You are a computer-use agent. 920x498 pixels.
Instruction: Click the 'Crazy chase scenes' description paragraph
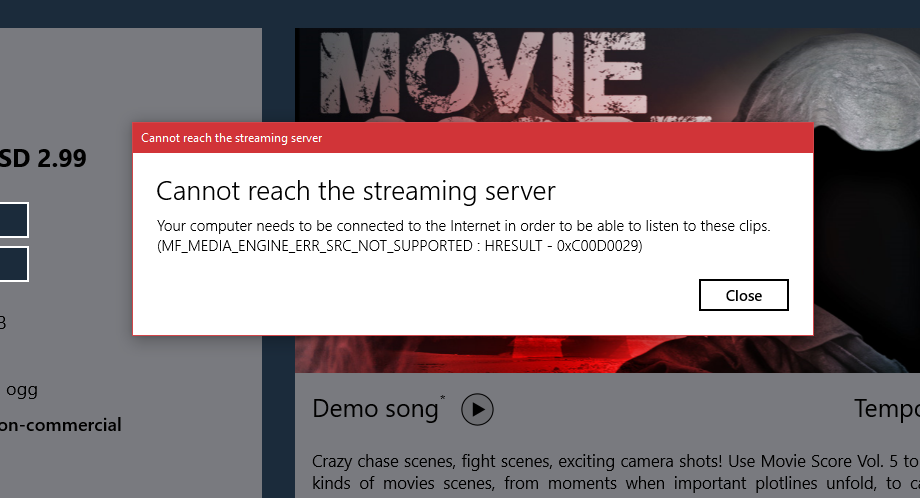(x=615, y=472)
